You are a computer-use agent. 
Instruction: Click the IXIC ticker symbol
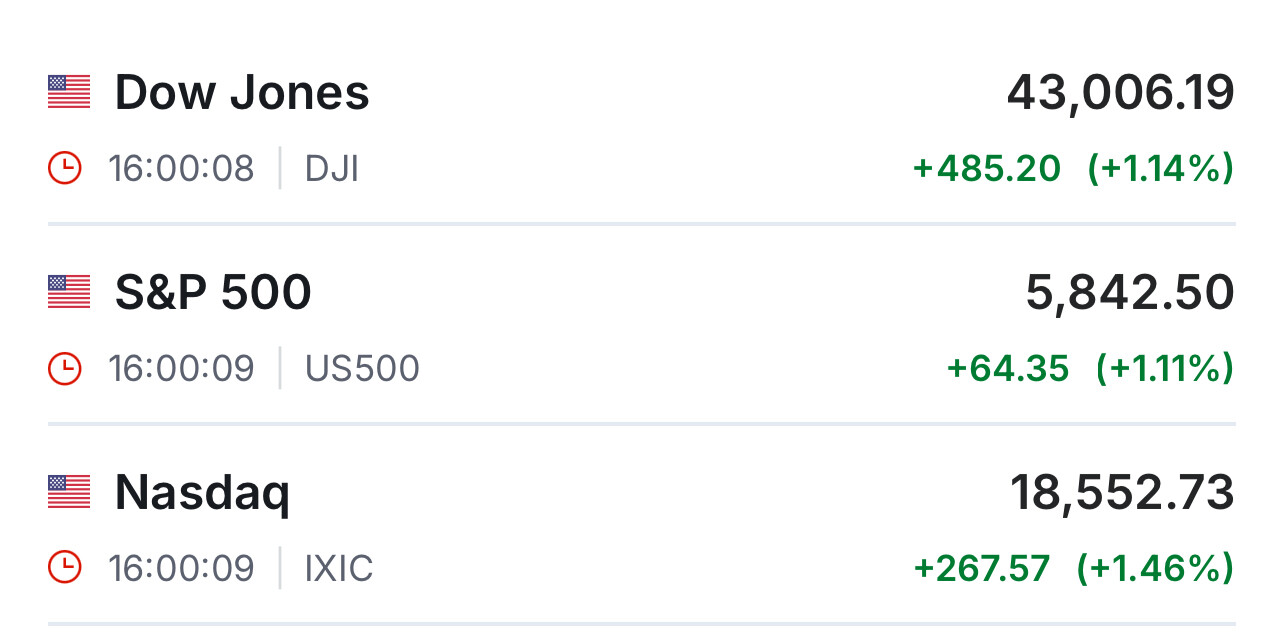coord(339,569)
